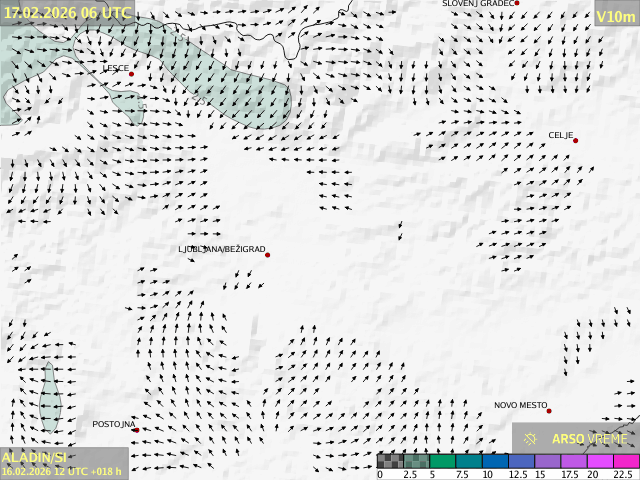Image resolution: width=640 pixels, height=480 pixels.
Task: Click the LJUBLJANA/BEŽIGRAD city label
Action: 222,249
